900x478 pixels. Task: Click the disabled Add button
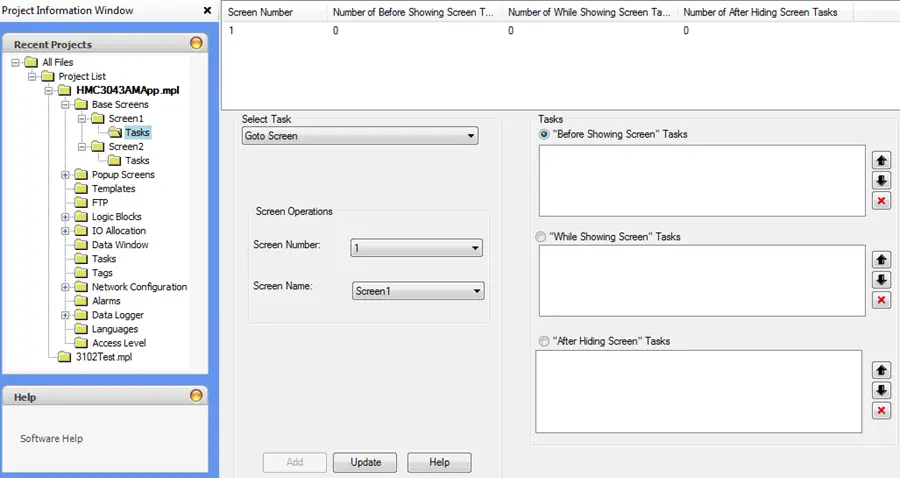(294, 463)
